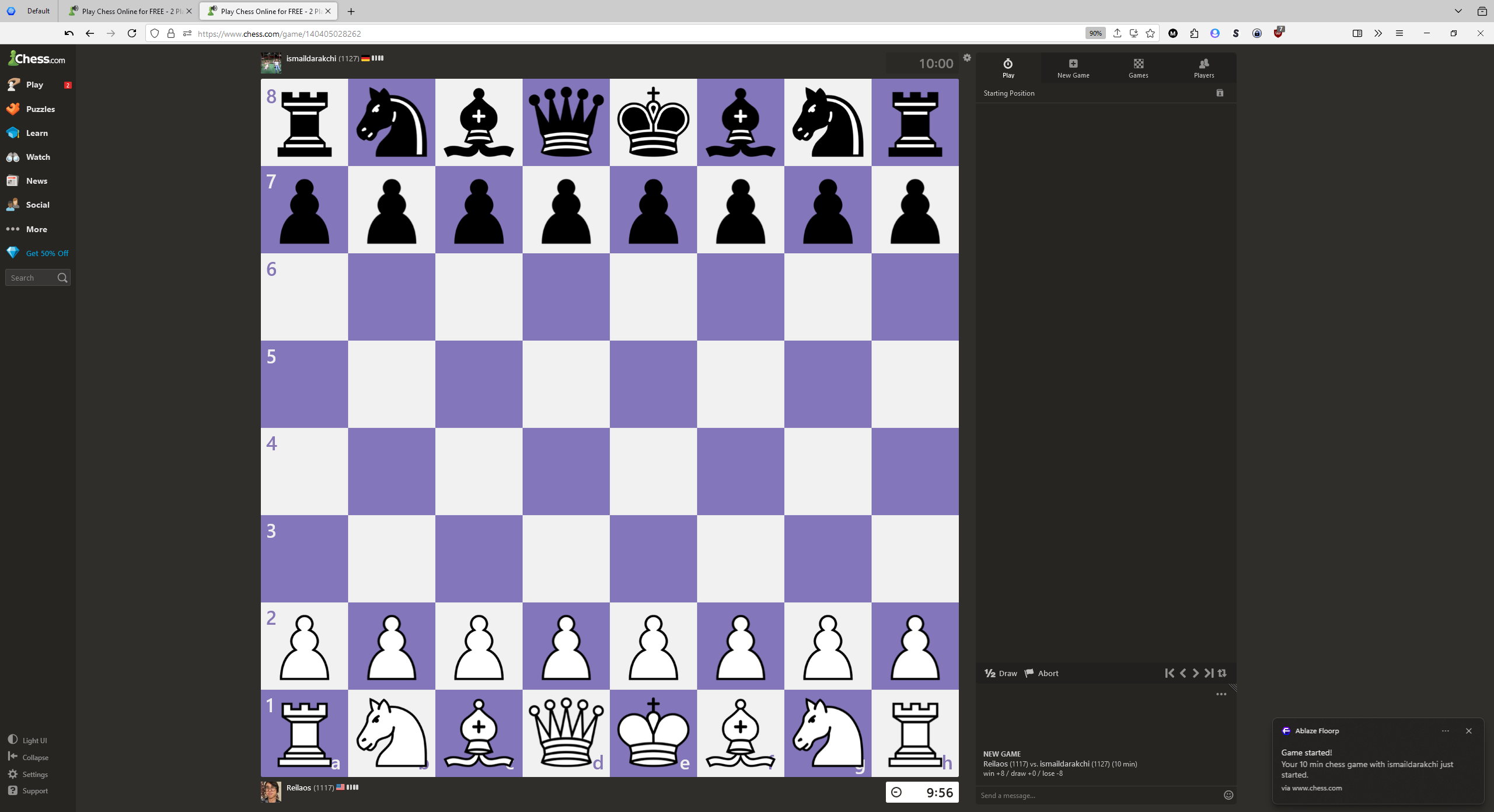Flip the board orientation
Screen dimensions: 1494x812
click(x=1222, y=673)
